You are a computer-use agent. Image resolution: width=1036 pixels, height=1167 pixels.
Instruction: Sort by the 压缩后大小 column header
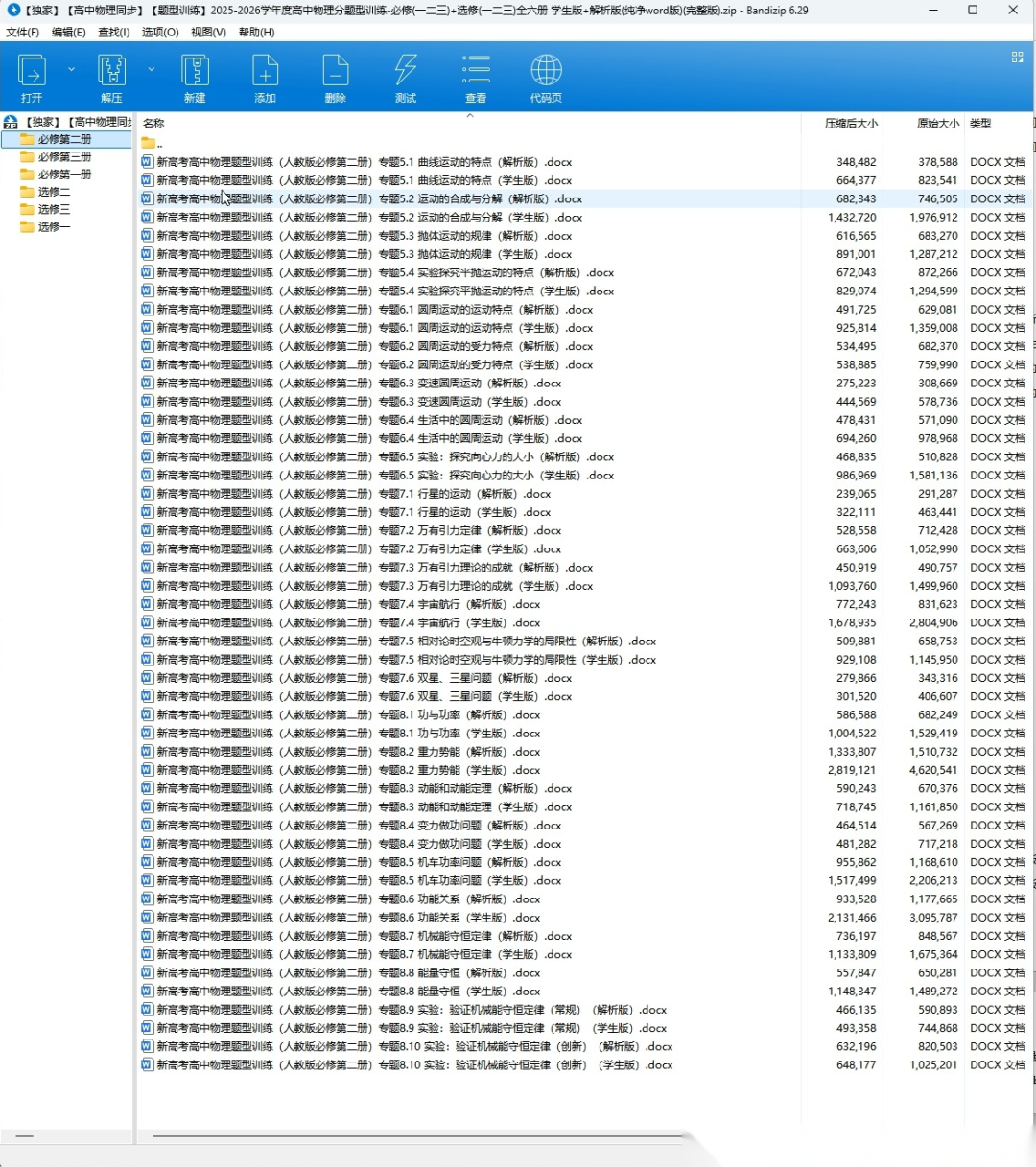pyautogui.click(x=850, y=124)
